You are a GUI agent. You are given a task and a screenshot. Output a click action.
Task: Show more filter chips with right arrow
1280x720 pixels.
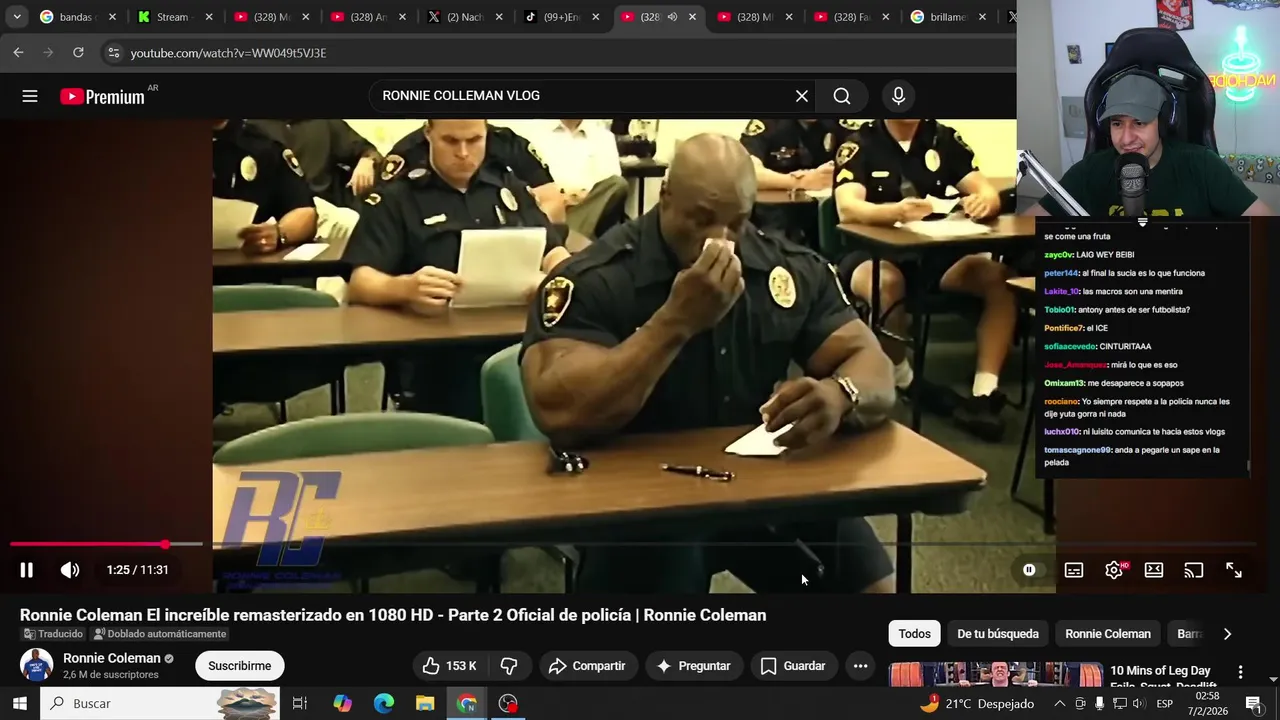tap(1227, 634)
